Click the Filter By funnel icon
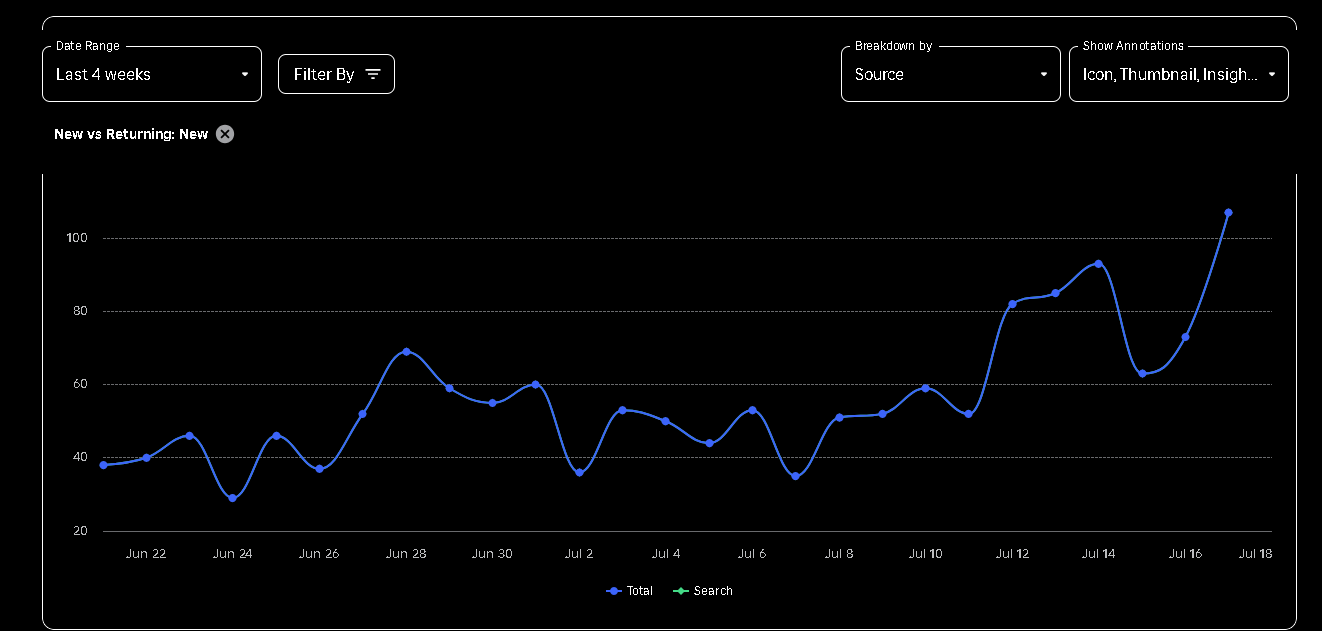The height and width of the screenshot is (631, 1322). pos(371,73)
